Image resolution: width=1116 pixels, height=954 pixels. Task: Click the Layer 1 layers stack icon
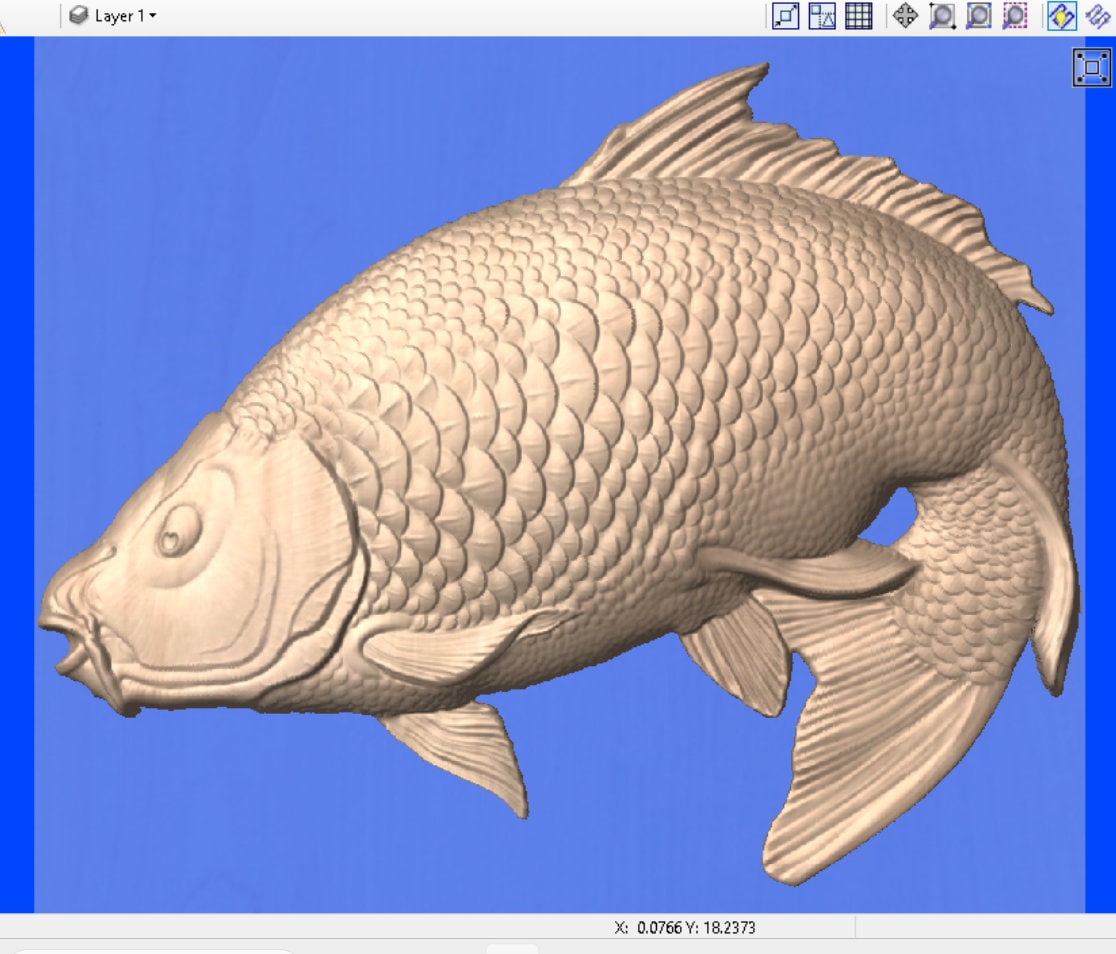[75, 15]
